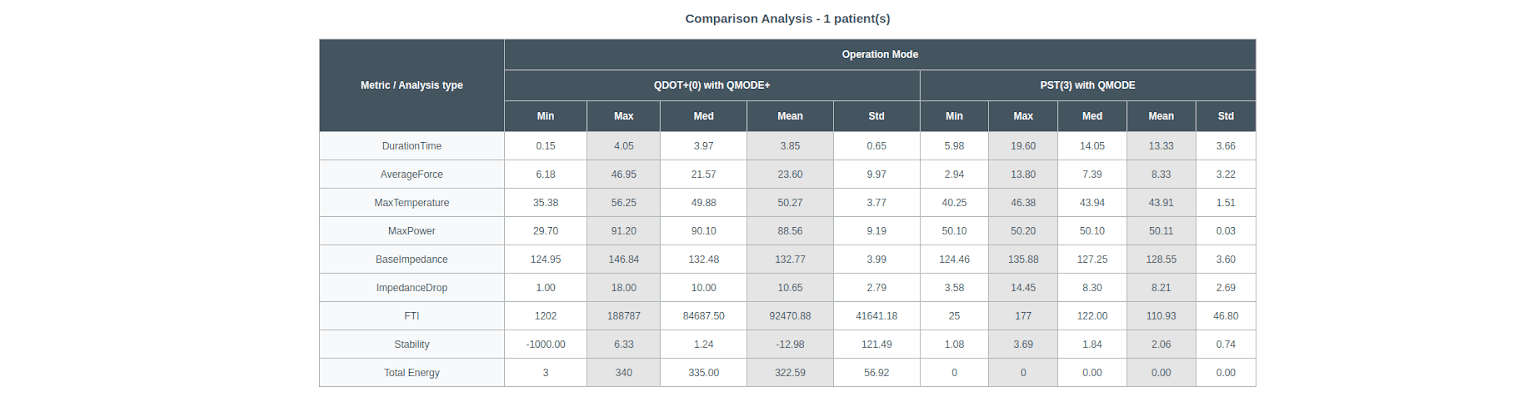Select the BaseImpedance row label

click(x=411, y=259)
